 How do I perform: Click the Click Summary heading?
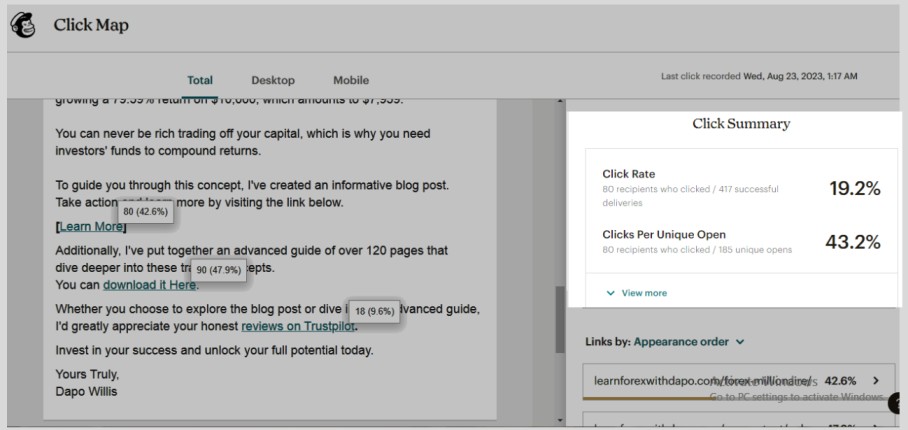coord(741,123)
